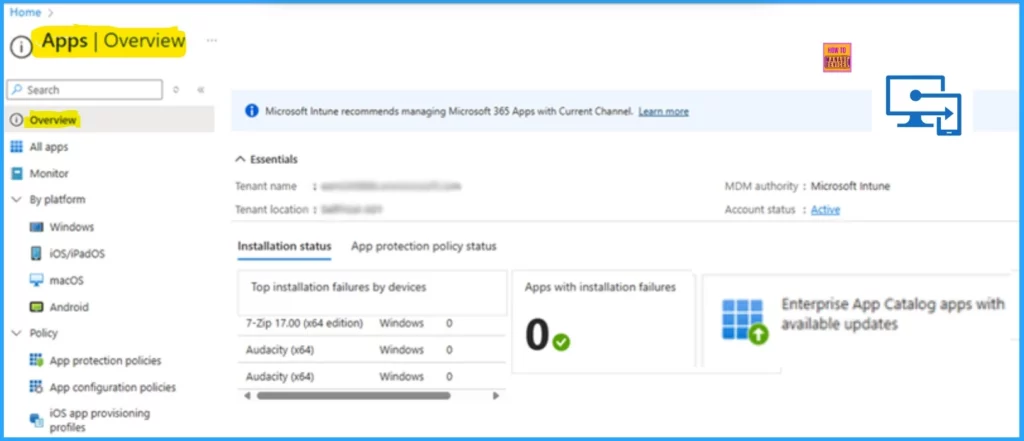Click the Apps Overview info icon in header

click(22, 46)
